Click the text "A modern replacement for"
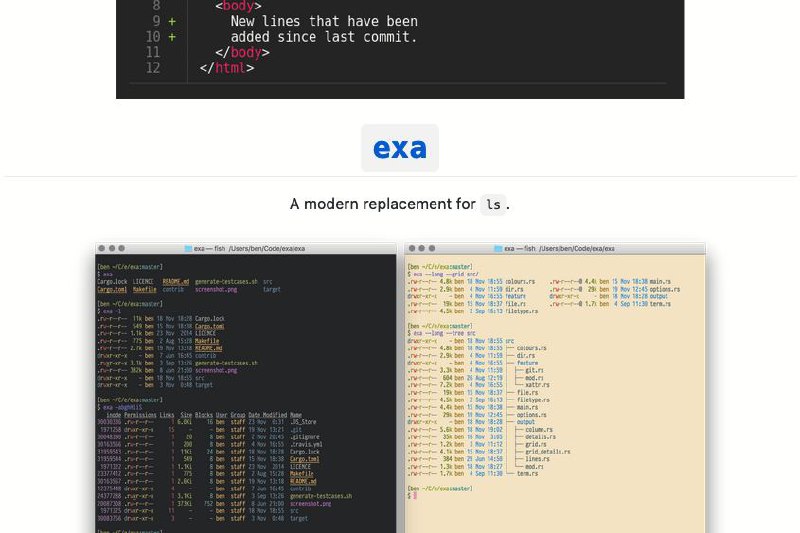 click(x=383, y=204)
